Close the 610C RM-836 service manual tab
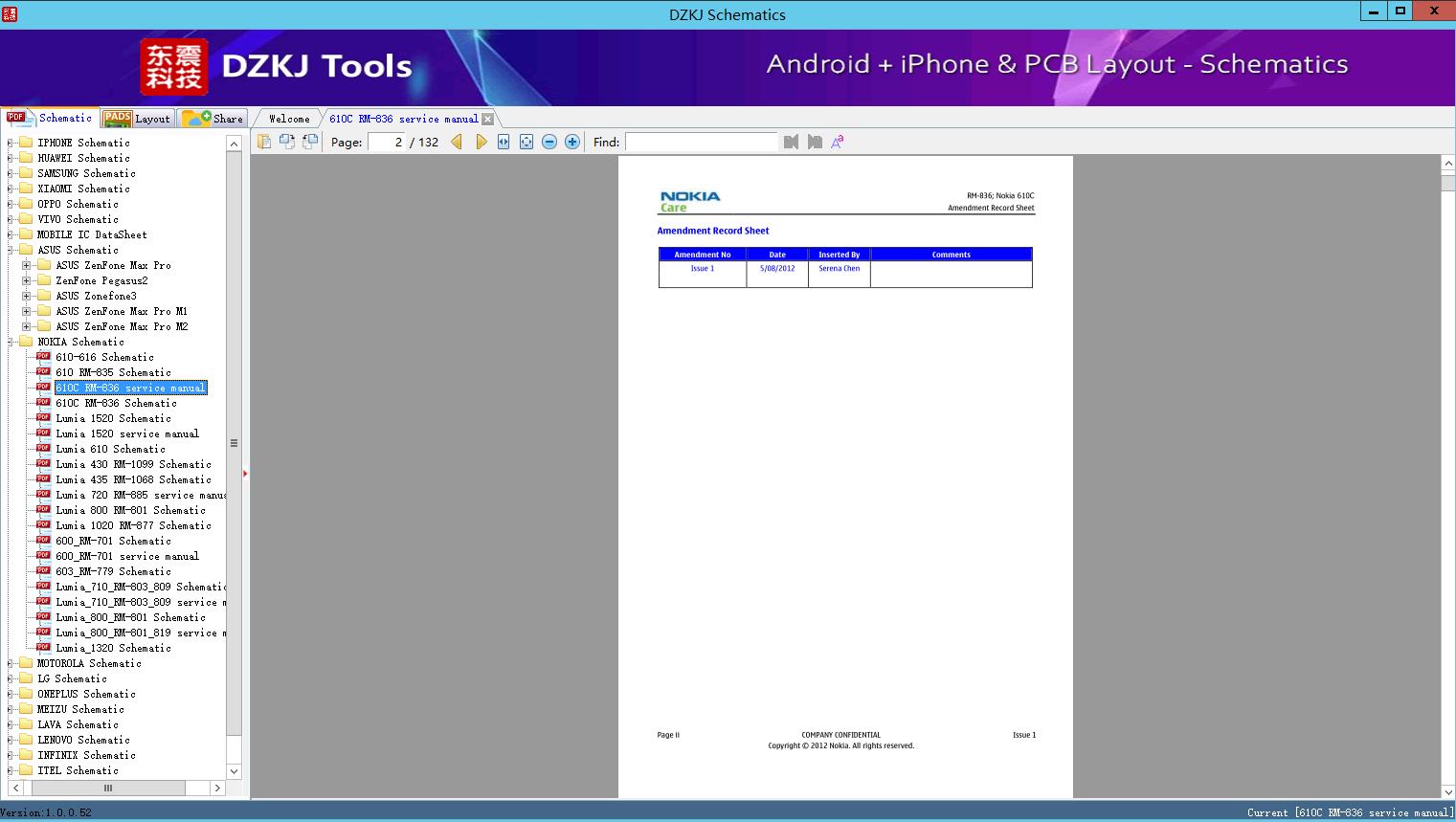 [488, 119]
